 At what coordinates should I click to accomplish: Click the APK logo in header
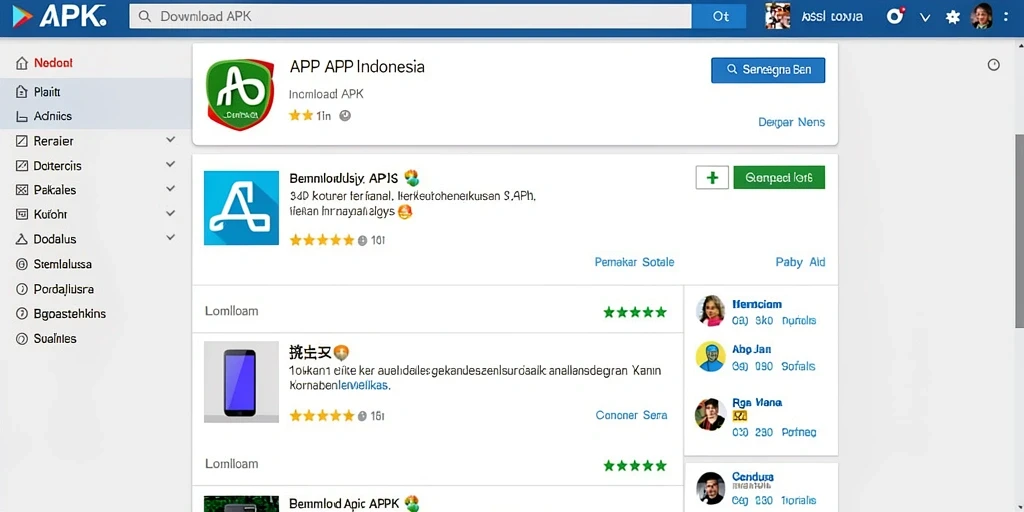pos(58,17)
